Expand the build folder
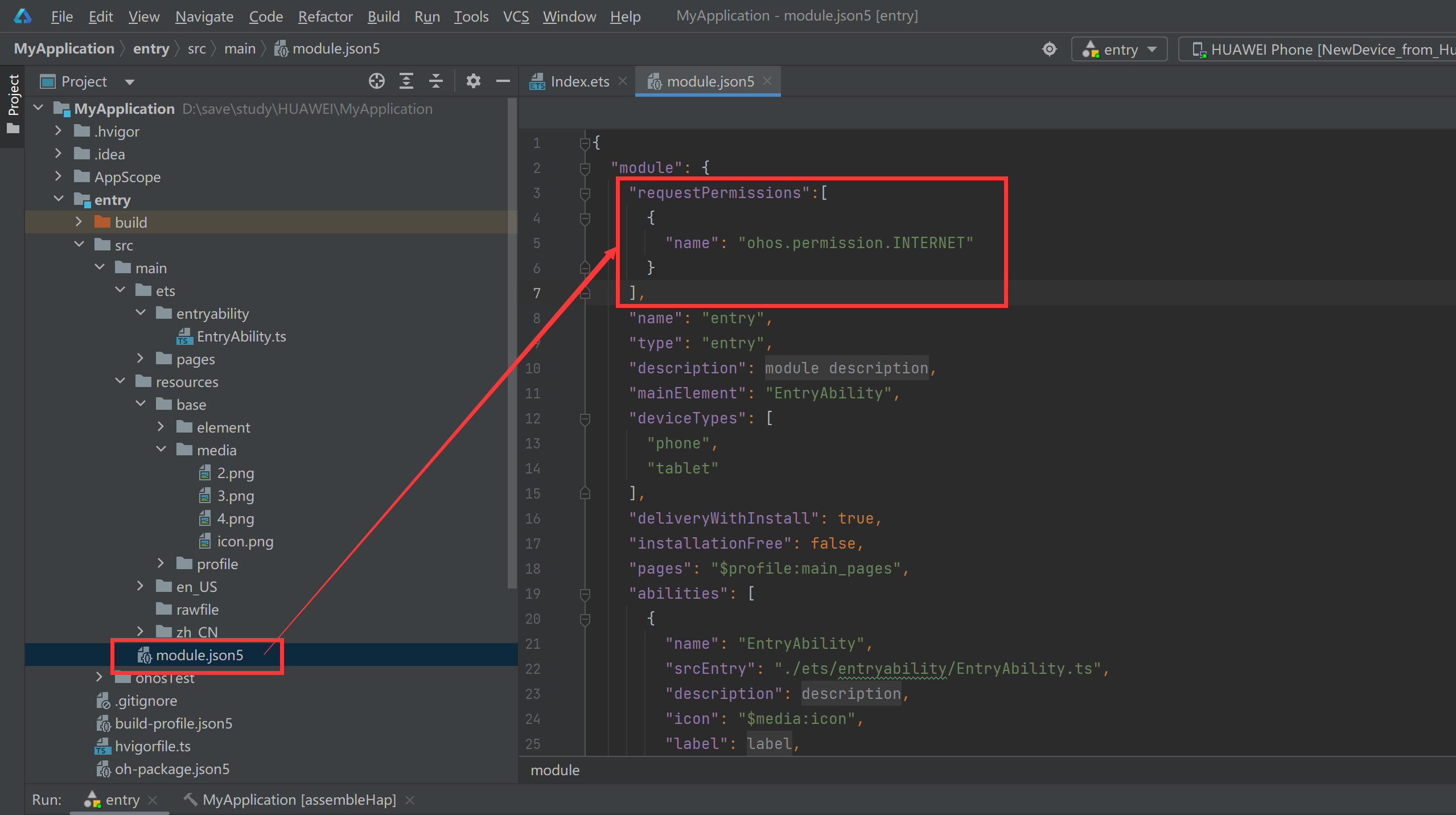The width and height of the screenshot is (1456, 815). [x=79, y=222]
